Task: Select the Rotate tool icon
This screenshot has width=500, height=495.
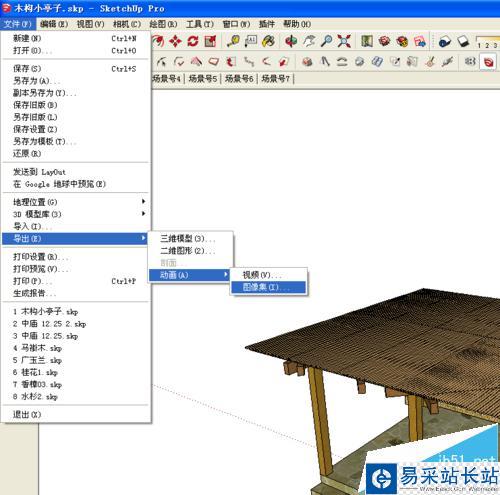Action: pyautogui.click(x=193, y=41)
